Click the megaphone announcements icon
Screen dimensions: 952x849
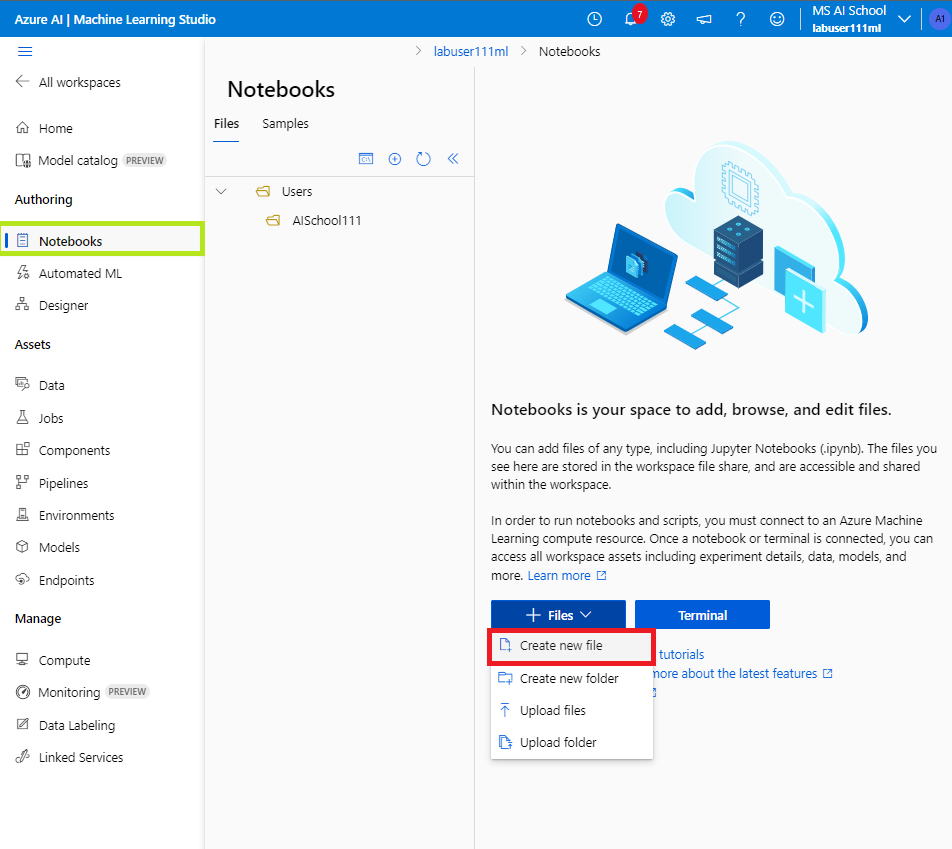(704, 19)
